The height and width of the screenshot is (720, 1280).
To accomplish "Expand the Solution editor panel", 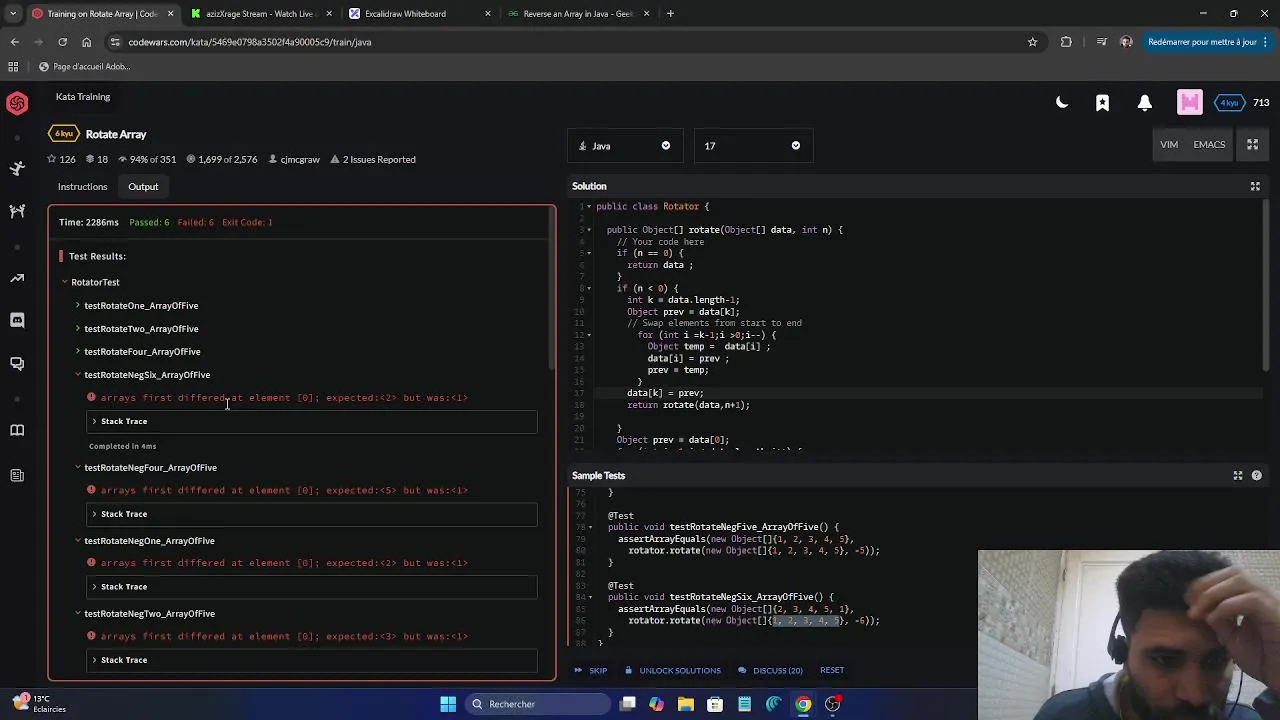I will coord(1255,186).
